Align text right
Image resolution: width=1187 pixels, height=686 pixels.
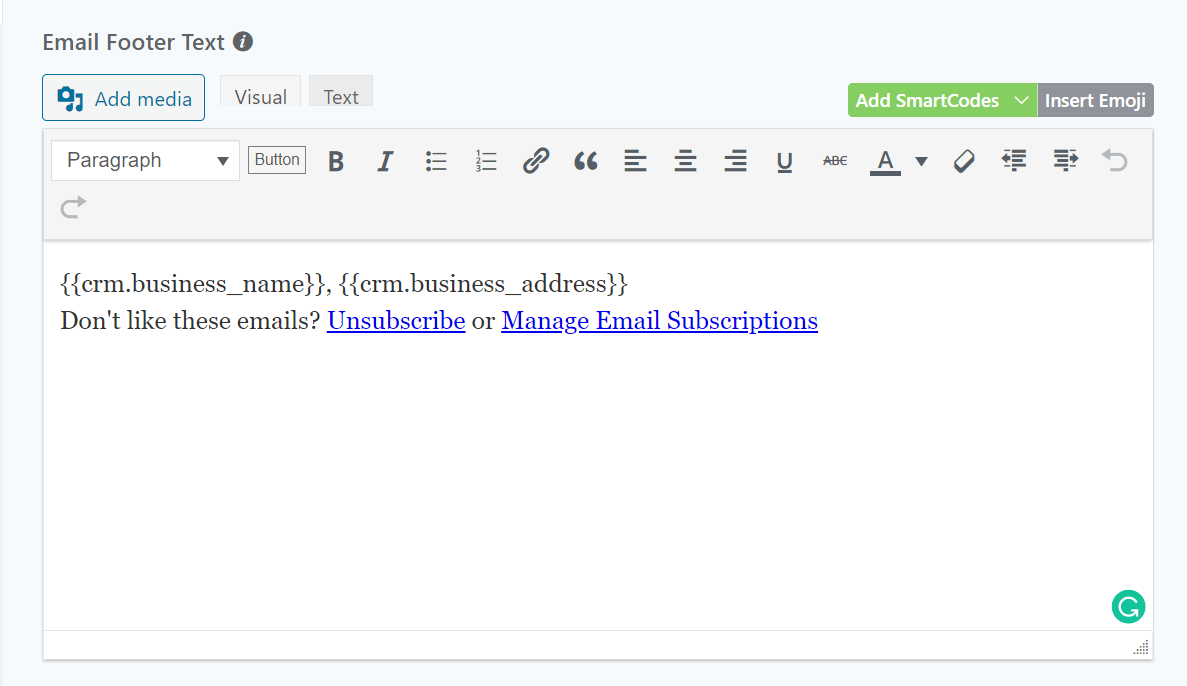735,161
